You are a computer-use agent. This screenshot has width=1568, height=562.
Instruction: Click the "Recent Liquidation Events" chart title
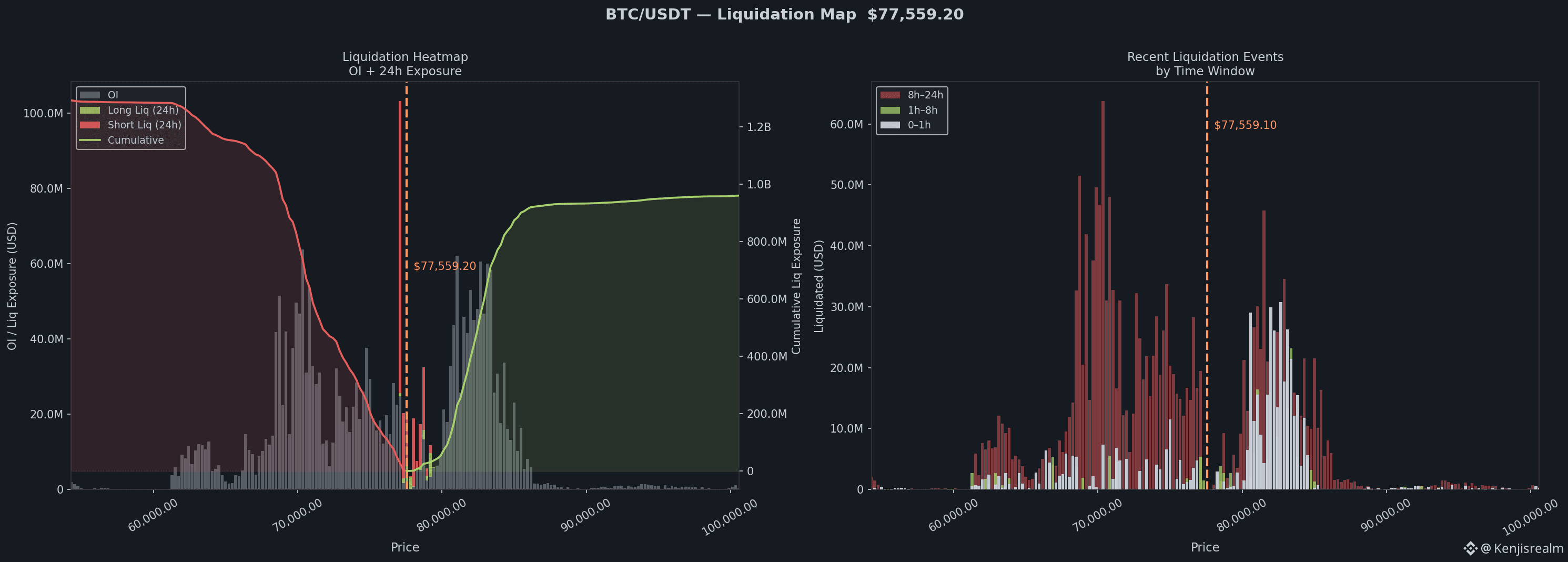click(1205, 57)
